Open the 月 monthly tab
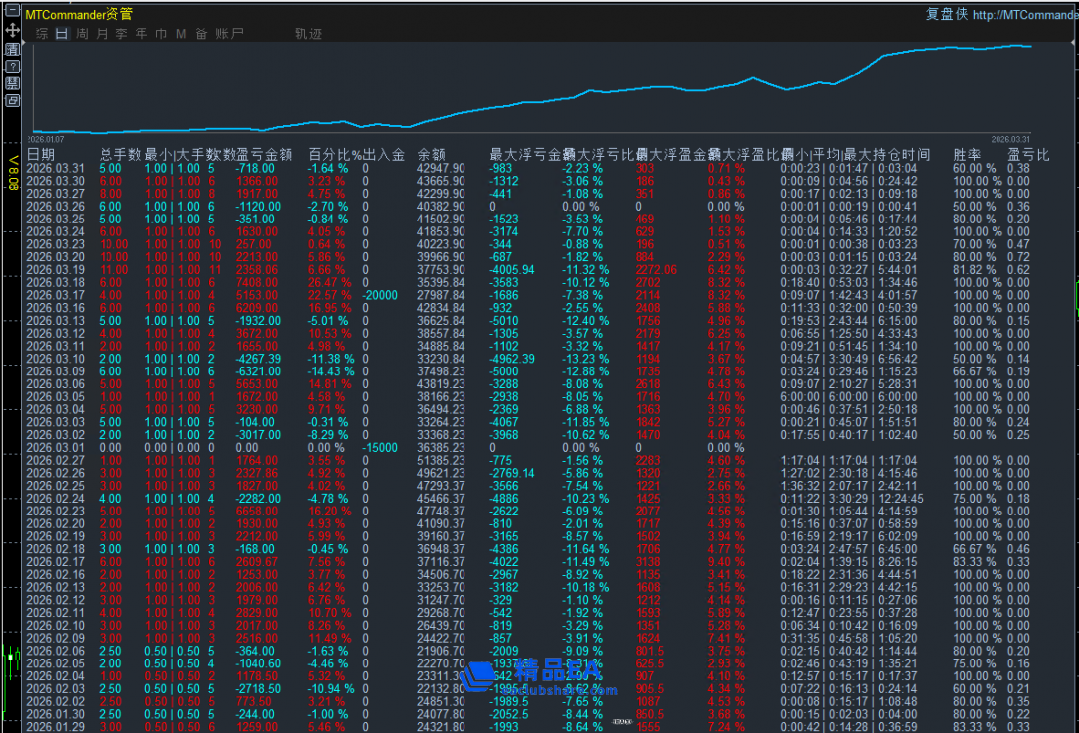Viewport: 1079px width, 733px height. click(102, 34)
